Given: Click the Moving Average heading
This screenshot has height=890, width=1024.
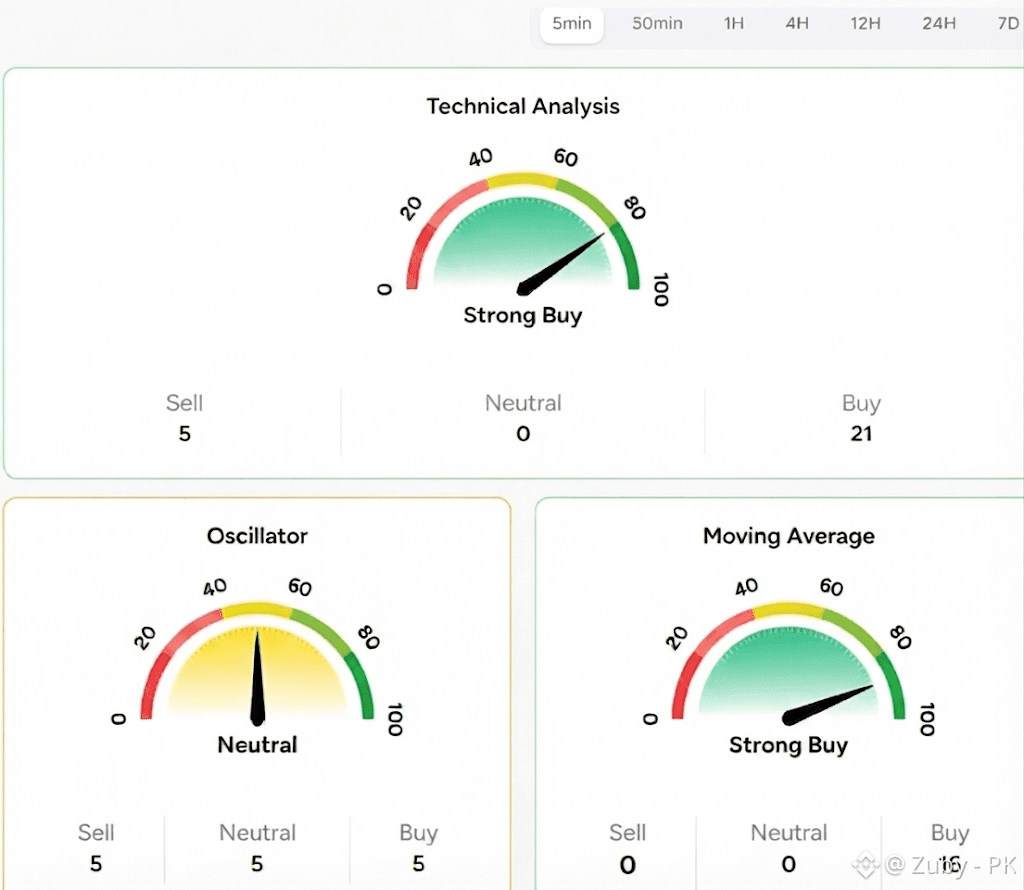Looking at the screenshot, I should point(789,536).
